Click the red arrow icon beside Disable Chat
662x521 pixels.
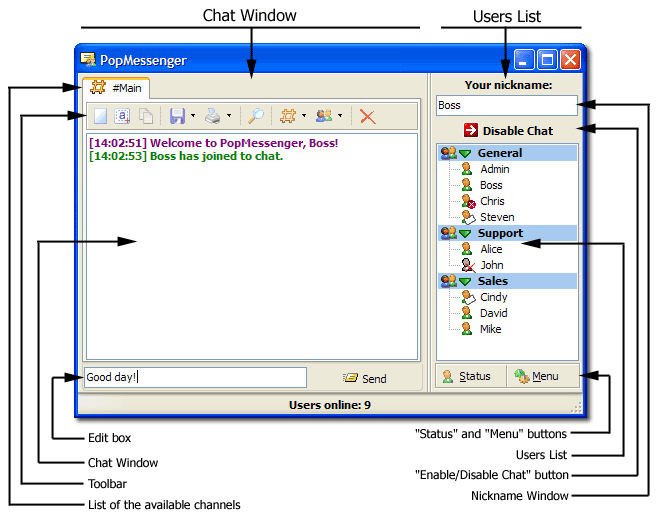pos(471,130)
